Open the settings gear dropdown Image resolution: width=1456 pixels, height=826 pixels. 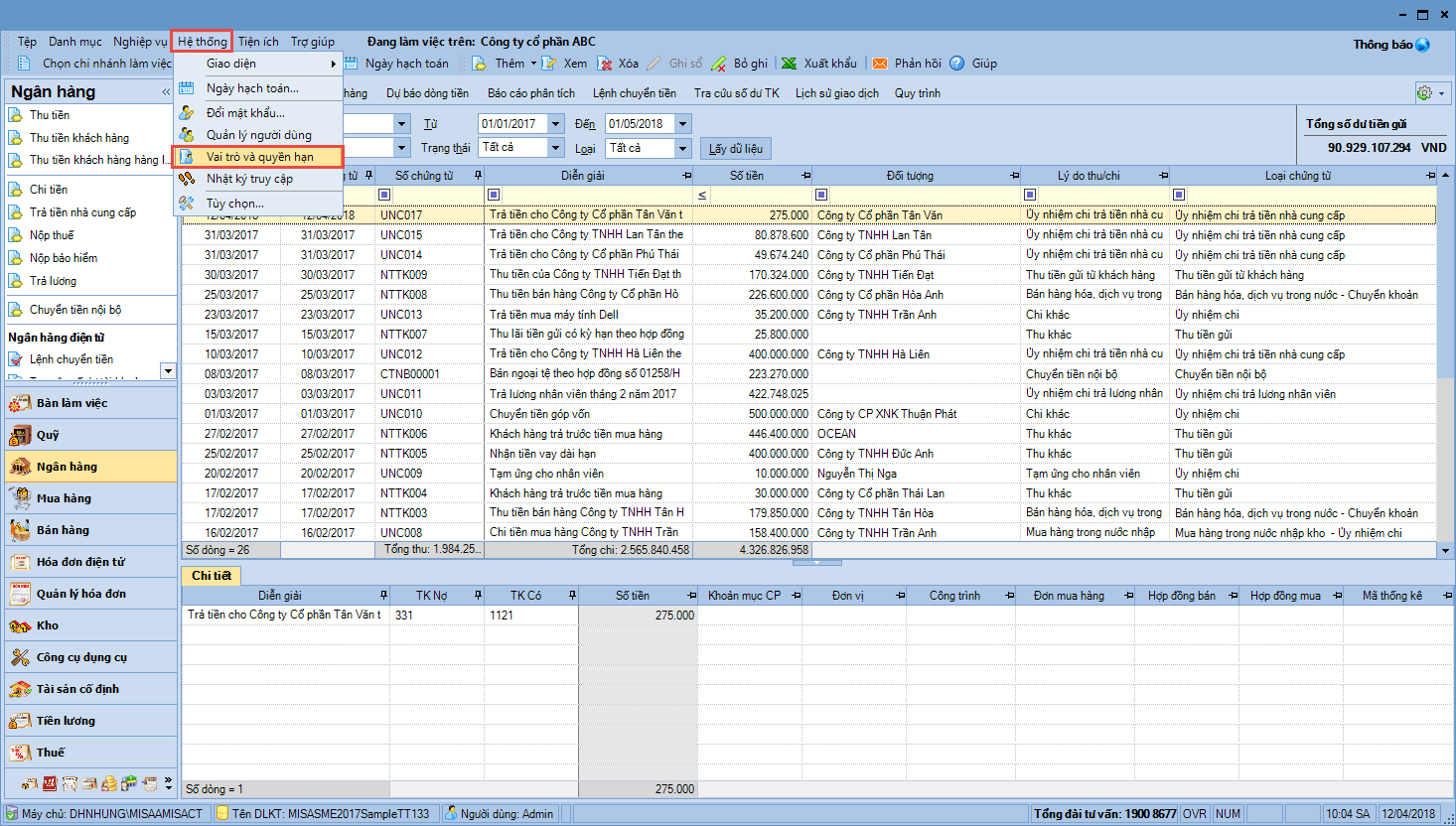[x=1432, y=92]
